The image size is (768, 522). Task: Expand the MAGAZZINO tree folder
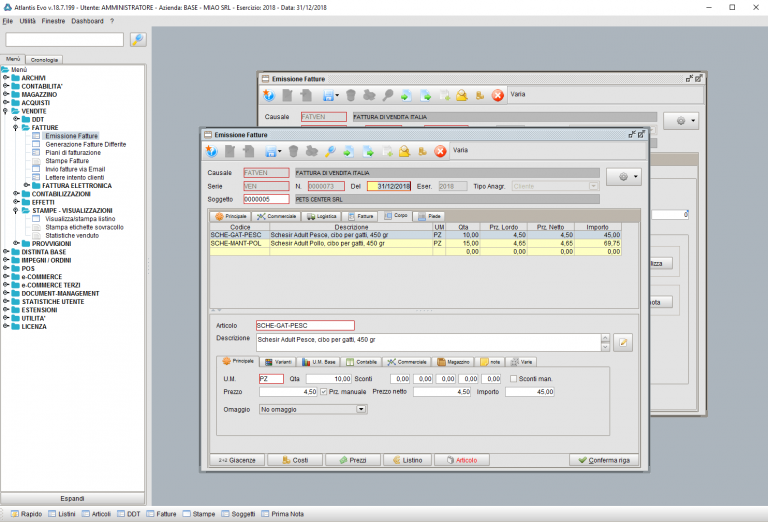[x=6, y=95]
